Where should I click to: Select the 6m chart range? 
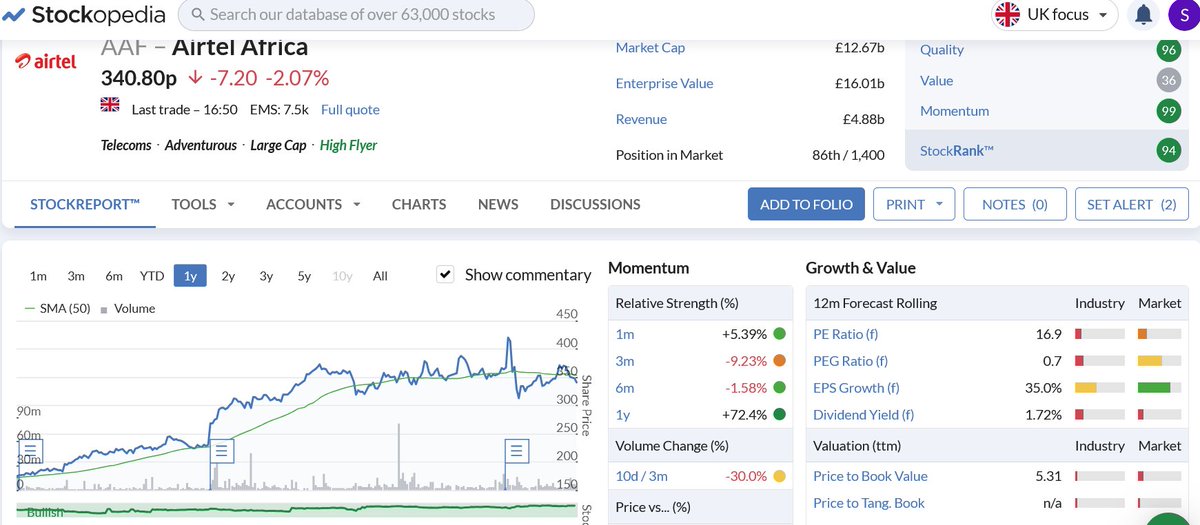(114, 276)
